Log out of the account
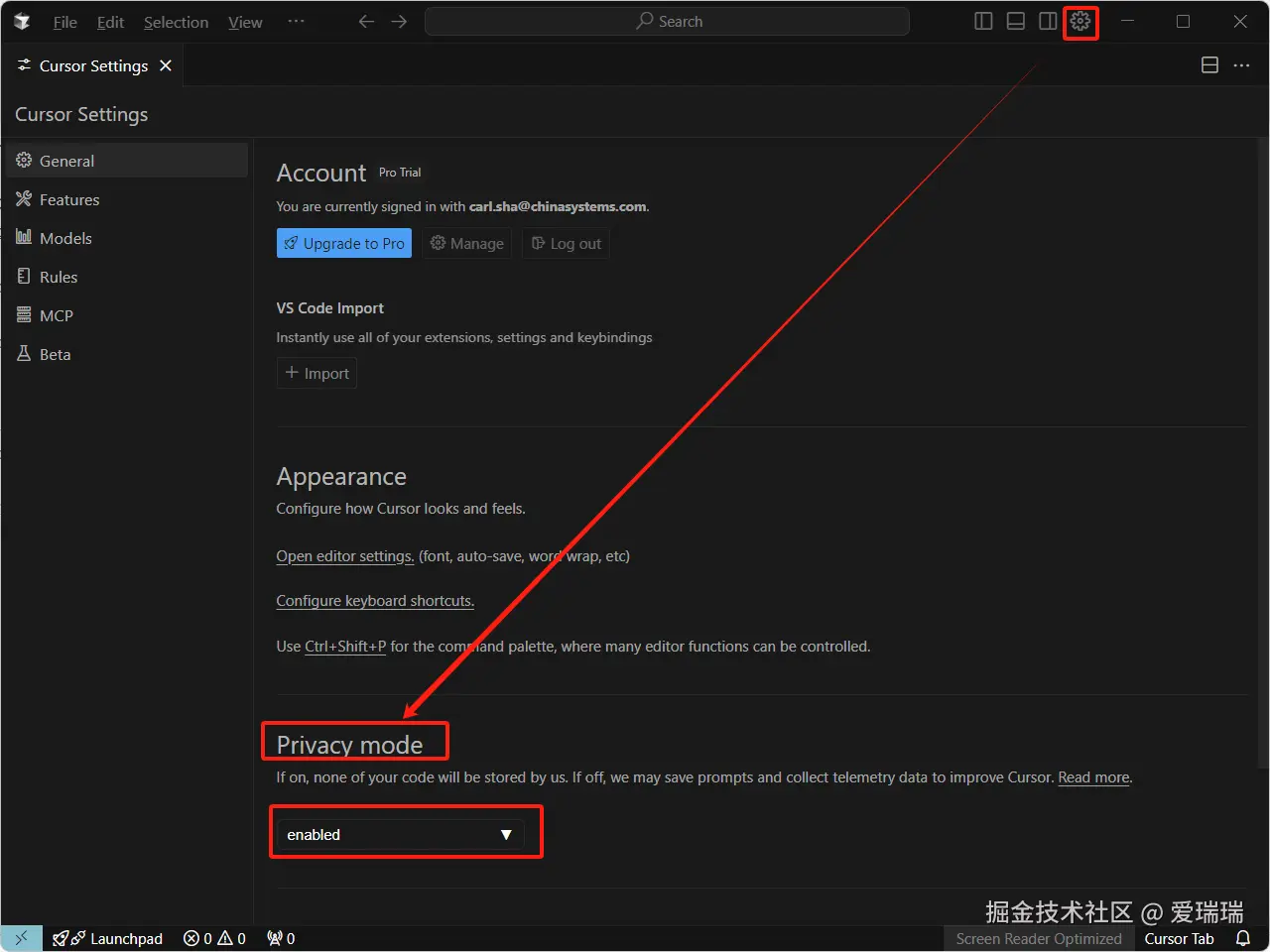Image resolution: width=1270 pixels, height=952 pixels. (566, 243)
